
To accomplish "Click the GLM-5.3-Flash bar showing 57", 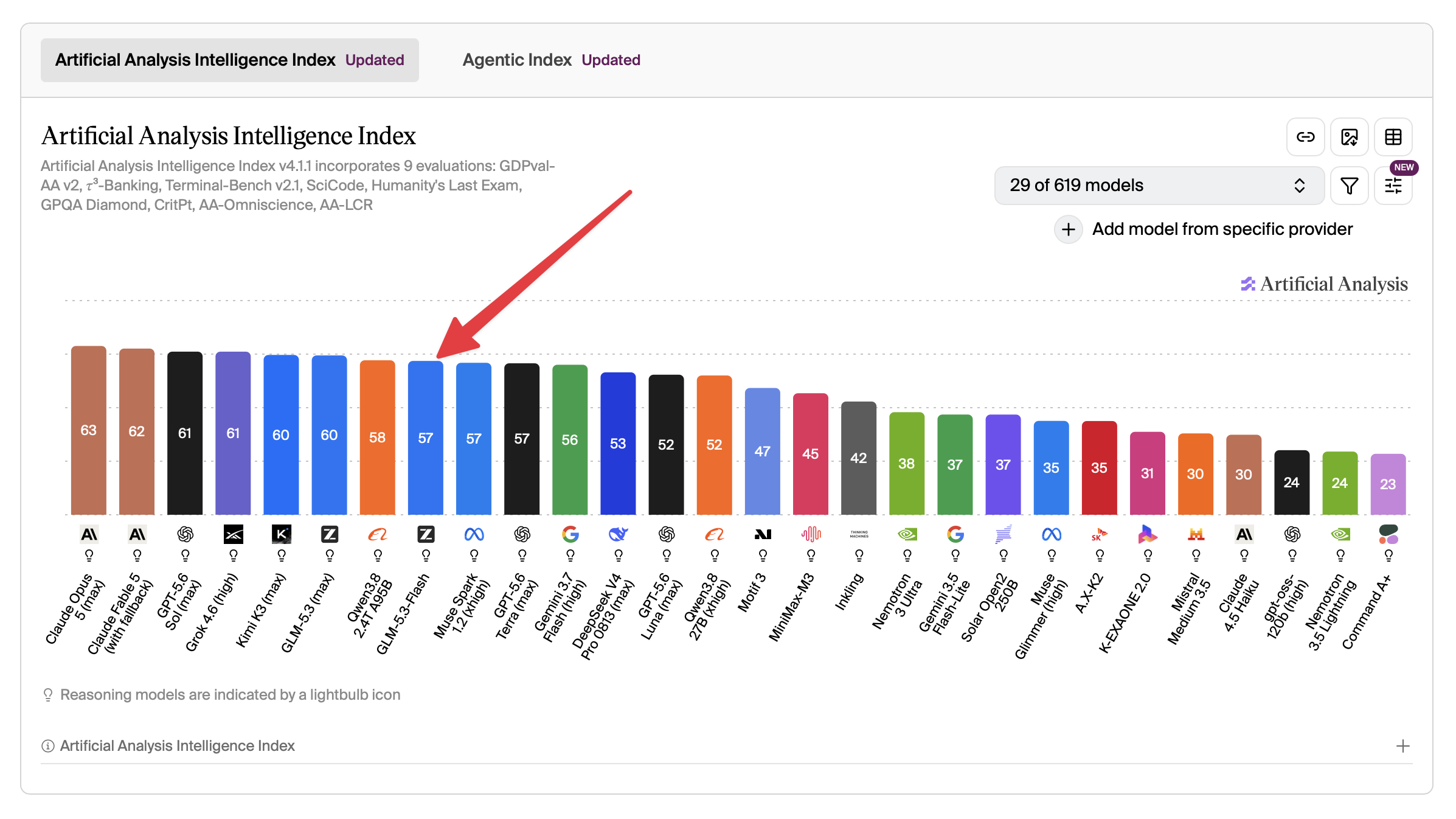I will [426, 438].
